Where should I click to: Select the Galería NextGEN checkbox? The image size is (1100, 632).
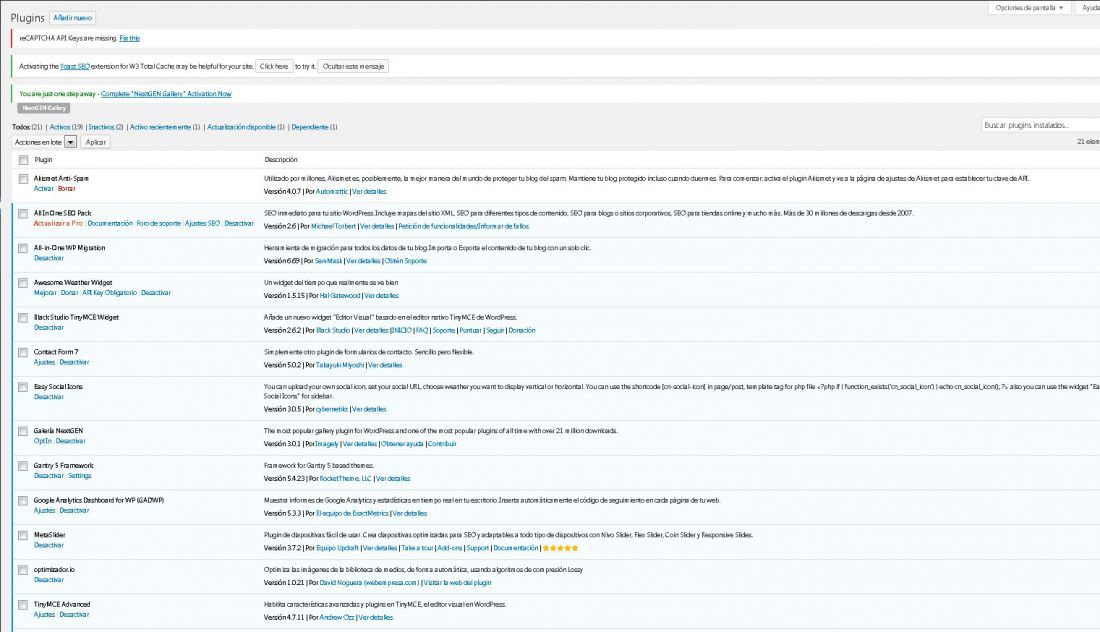(23, 431)
